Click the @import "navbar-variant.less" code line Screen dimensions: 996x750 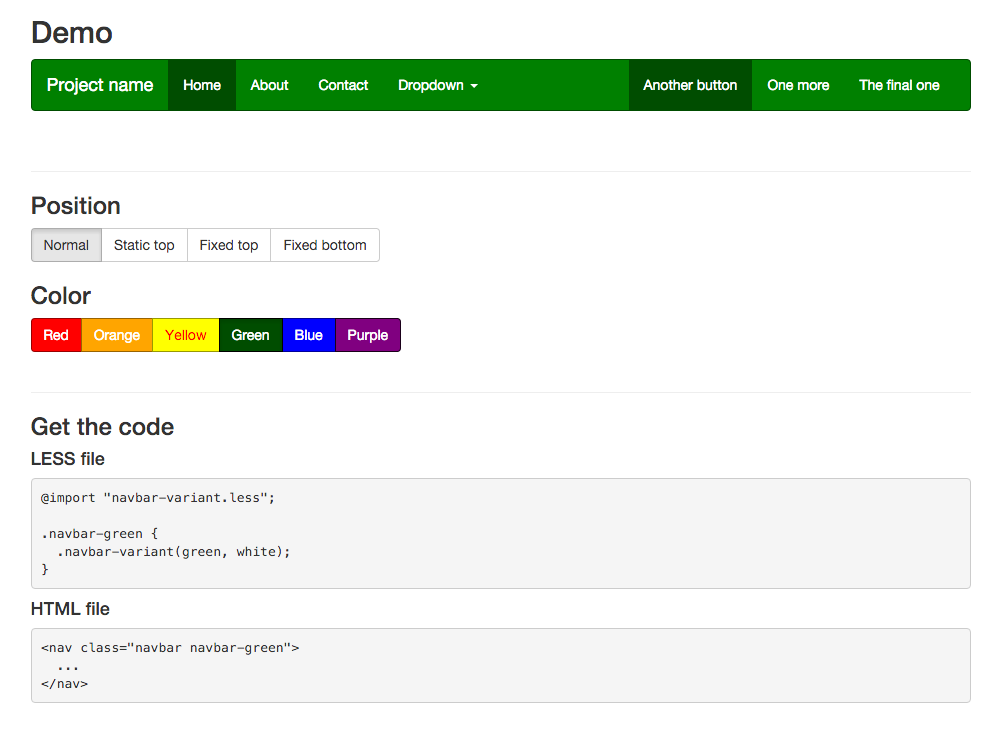pyautogui.click(x=158, y=498)
